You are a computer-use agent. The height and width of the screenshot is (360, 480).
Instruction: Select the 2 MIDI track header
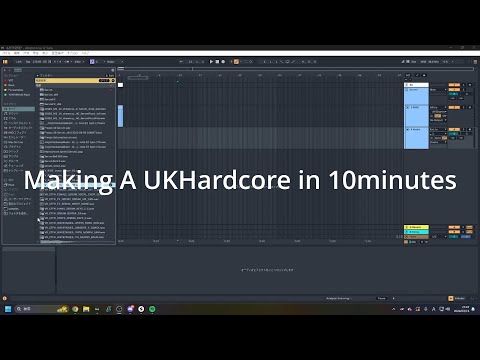coord(417,116)
